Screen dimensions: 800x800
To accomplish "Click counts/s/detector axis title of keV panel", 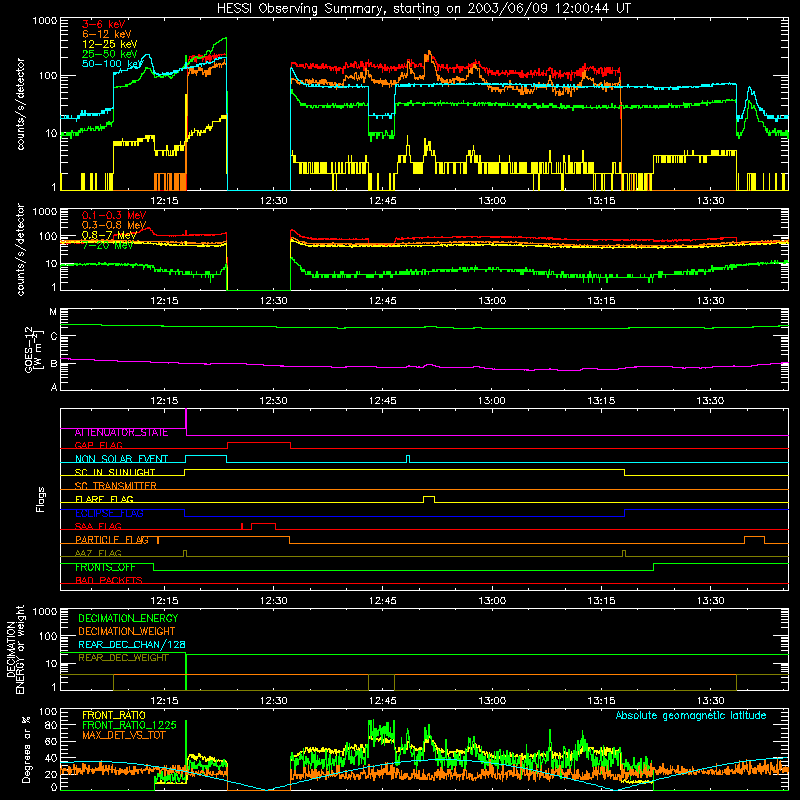I will coord(21,104).
